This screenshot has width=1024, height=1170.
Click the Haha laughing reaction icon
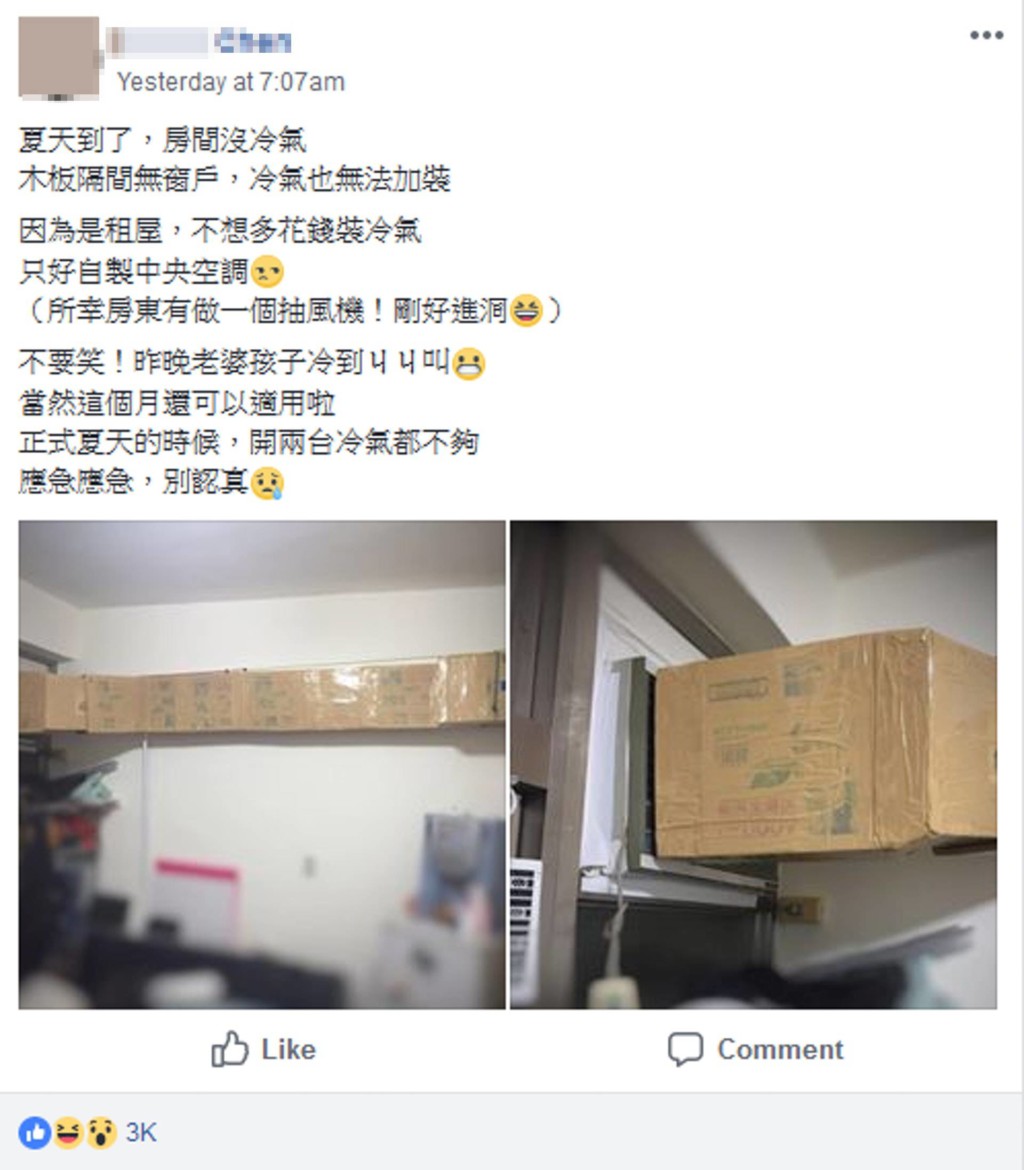[x=68, y=1133]
